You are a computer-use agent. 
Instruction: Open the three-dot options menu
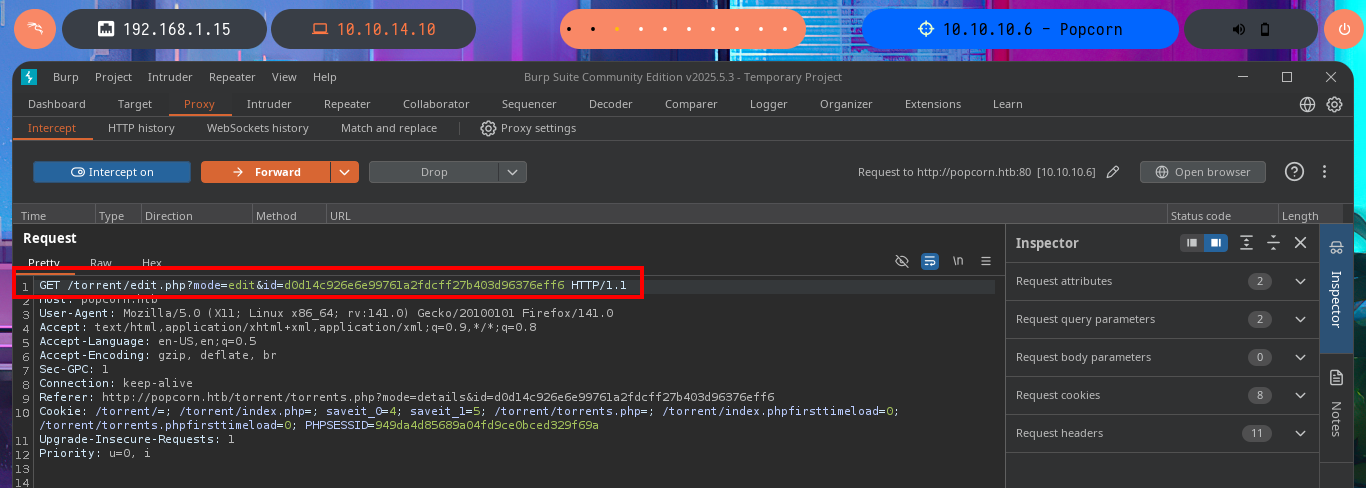pos(1324,172)
